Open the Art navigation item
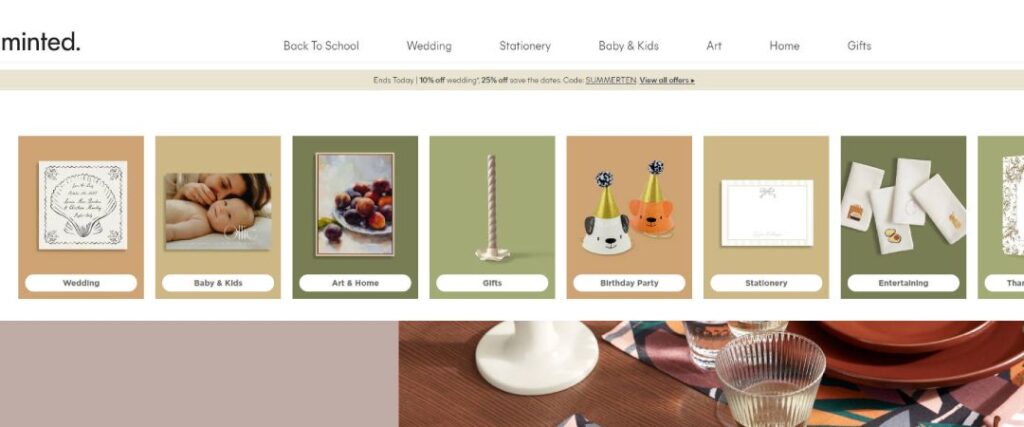The width and height of the screenshot is (1024, 427). pyautogui.click(x=714, y=46)
